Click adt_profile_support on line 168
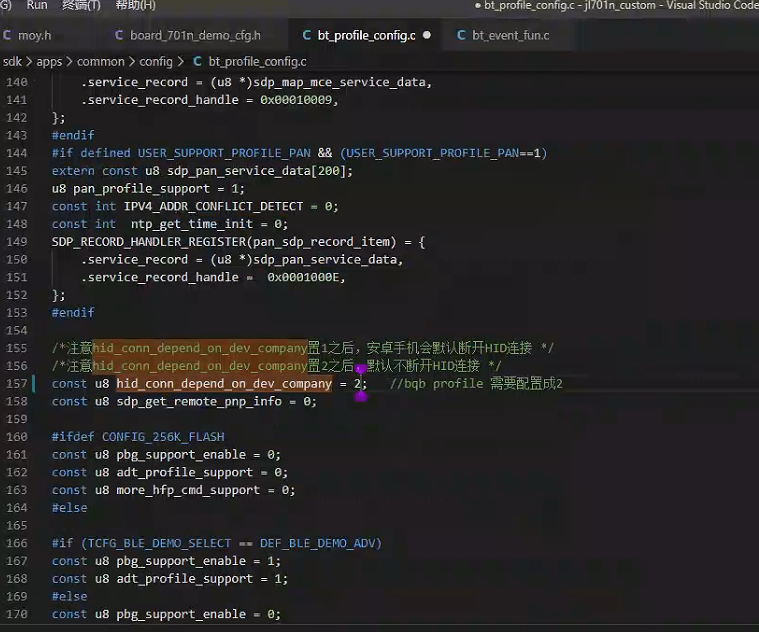The width and height of the screenshot is (759, 632). 184,578
